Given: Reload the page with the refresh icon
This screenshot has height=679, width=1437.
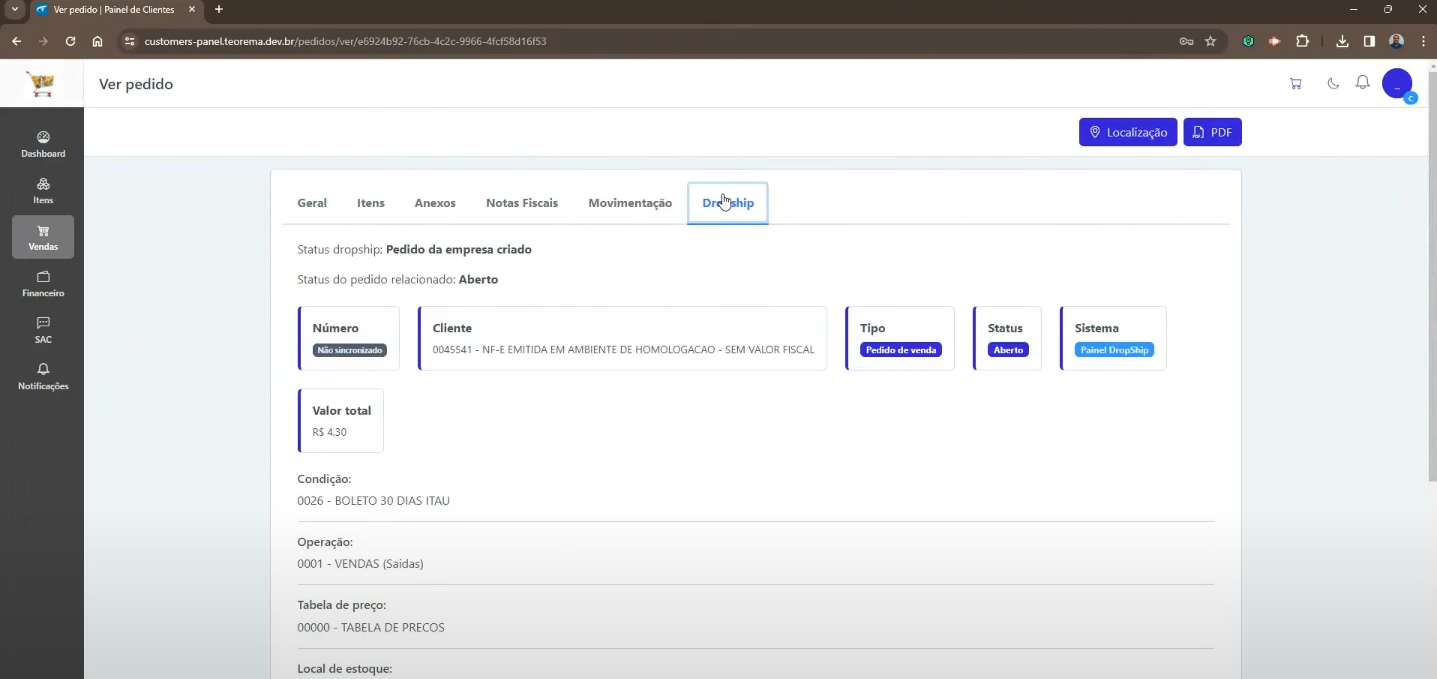Looking at the screenshot, I should pos(70,41).
